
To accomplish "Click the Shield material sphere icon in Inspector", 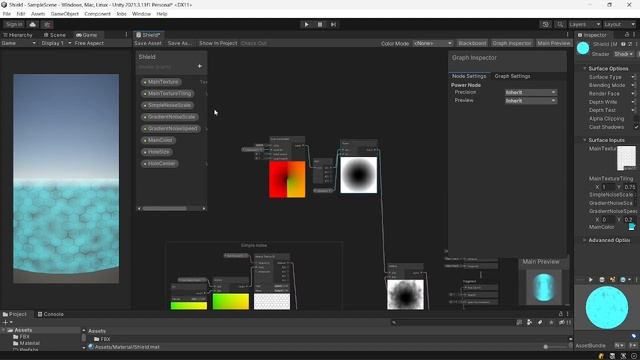I will tap(583, 48).
